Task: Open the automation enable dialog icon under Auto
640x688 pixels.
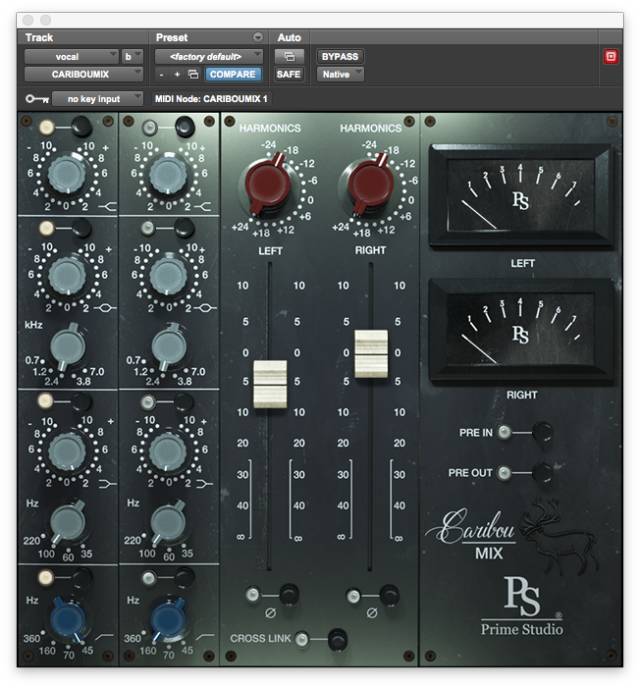Action: pos(289,57)
